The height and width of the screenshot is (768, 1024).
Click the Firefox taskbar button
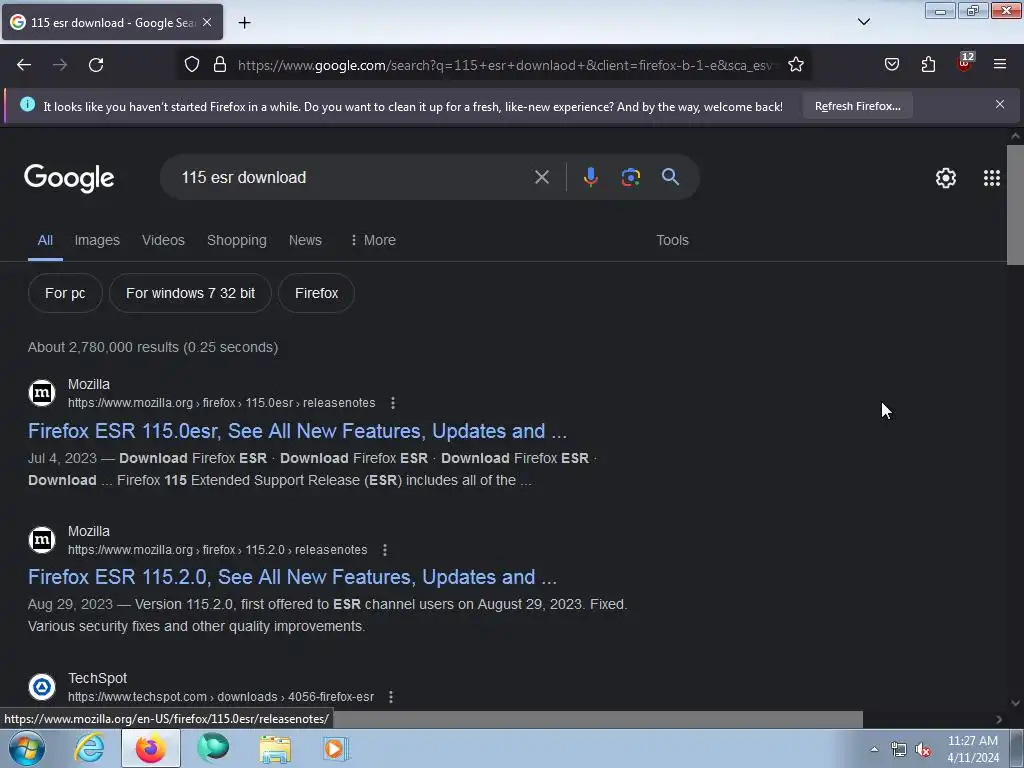point(150,748)
